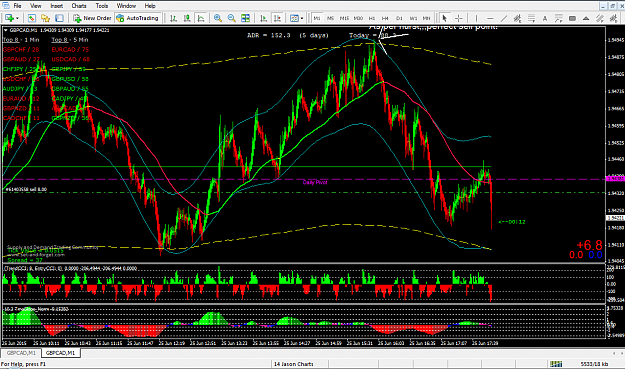
Task: Toggle the Navigator star-folder icon
Action: pos(45,18)
